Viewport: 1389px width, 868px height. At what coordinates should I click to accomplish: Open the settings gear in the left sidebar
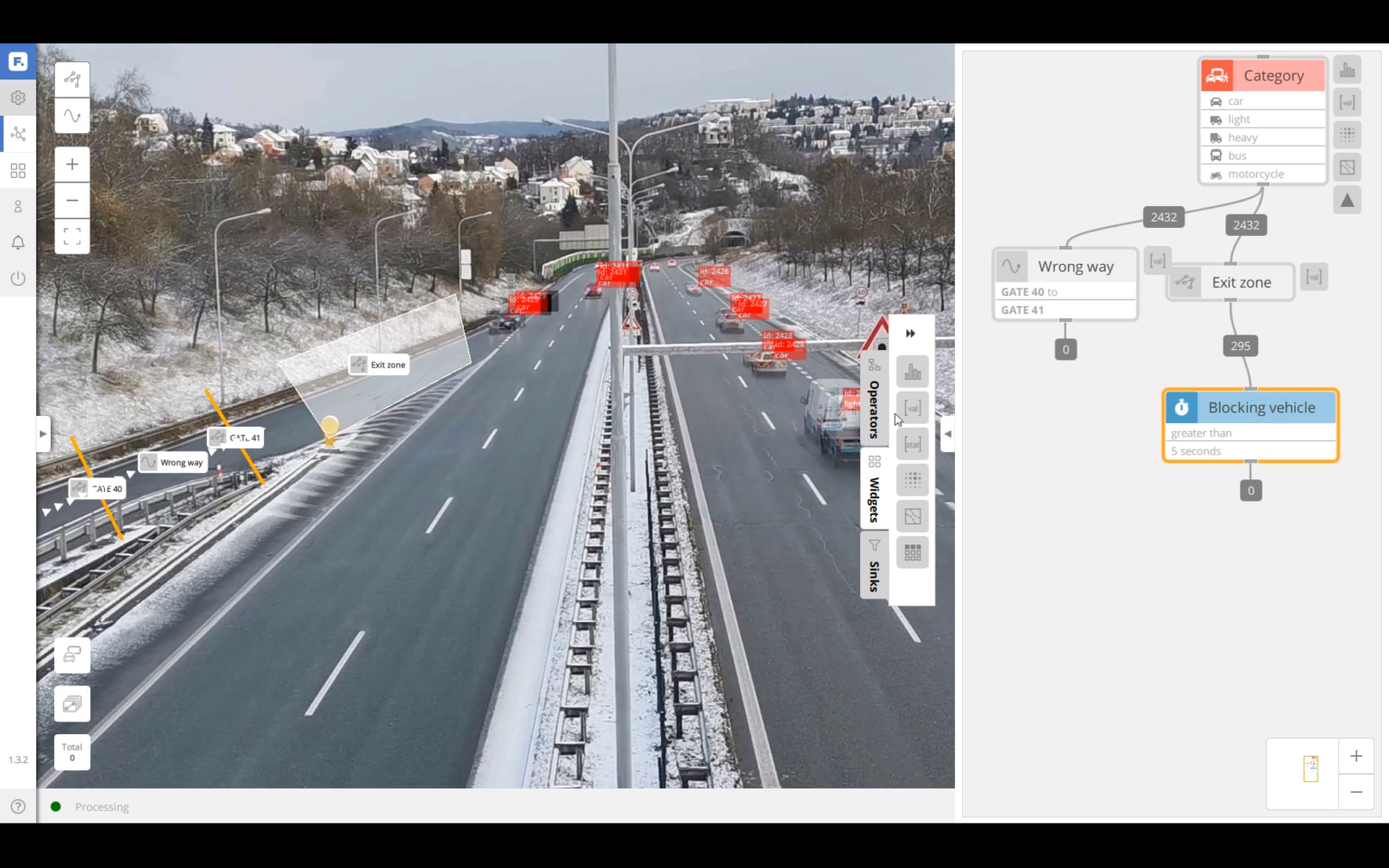18,97
